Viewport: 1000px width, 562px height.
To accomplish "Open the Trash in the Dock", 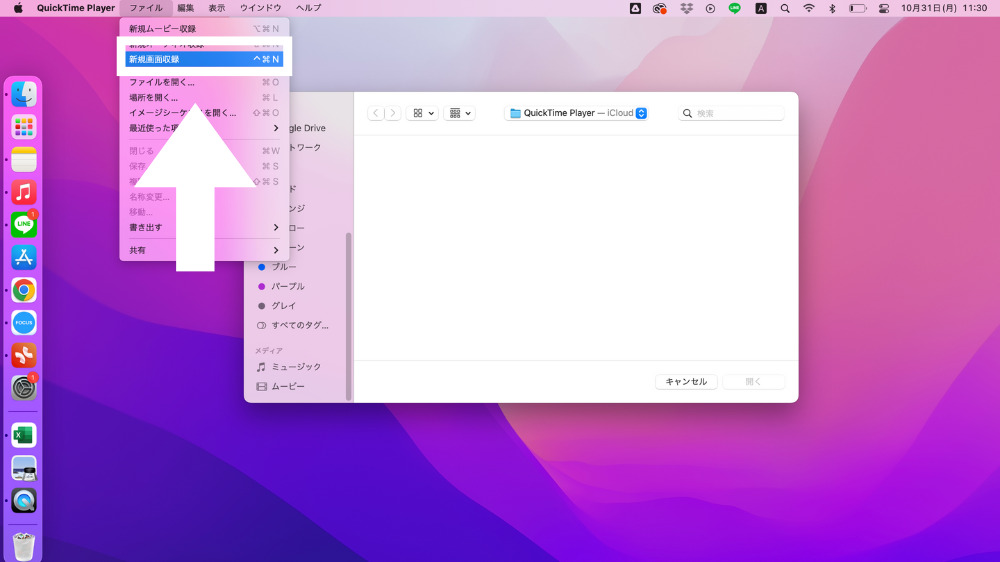I will (24, 546).
